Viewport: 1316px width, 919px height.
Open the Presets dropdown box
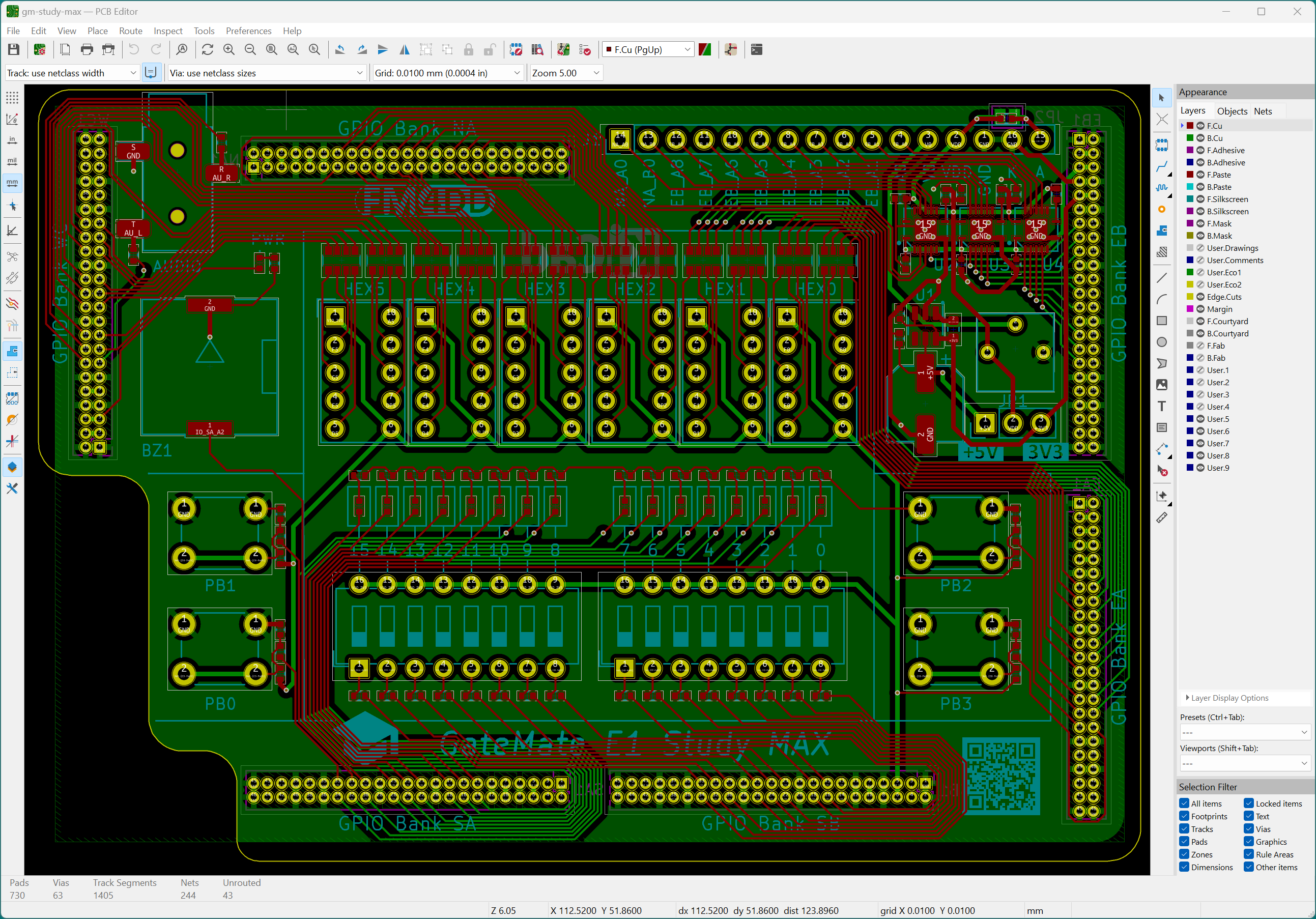click(1244, 732)
